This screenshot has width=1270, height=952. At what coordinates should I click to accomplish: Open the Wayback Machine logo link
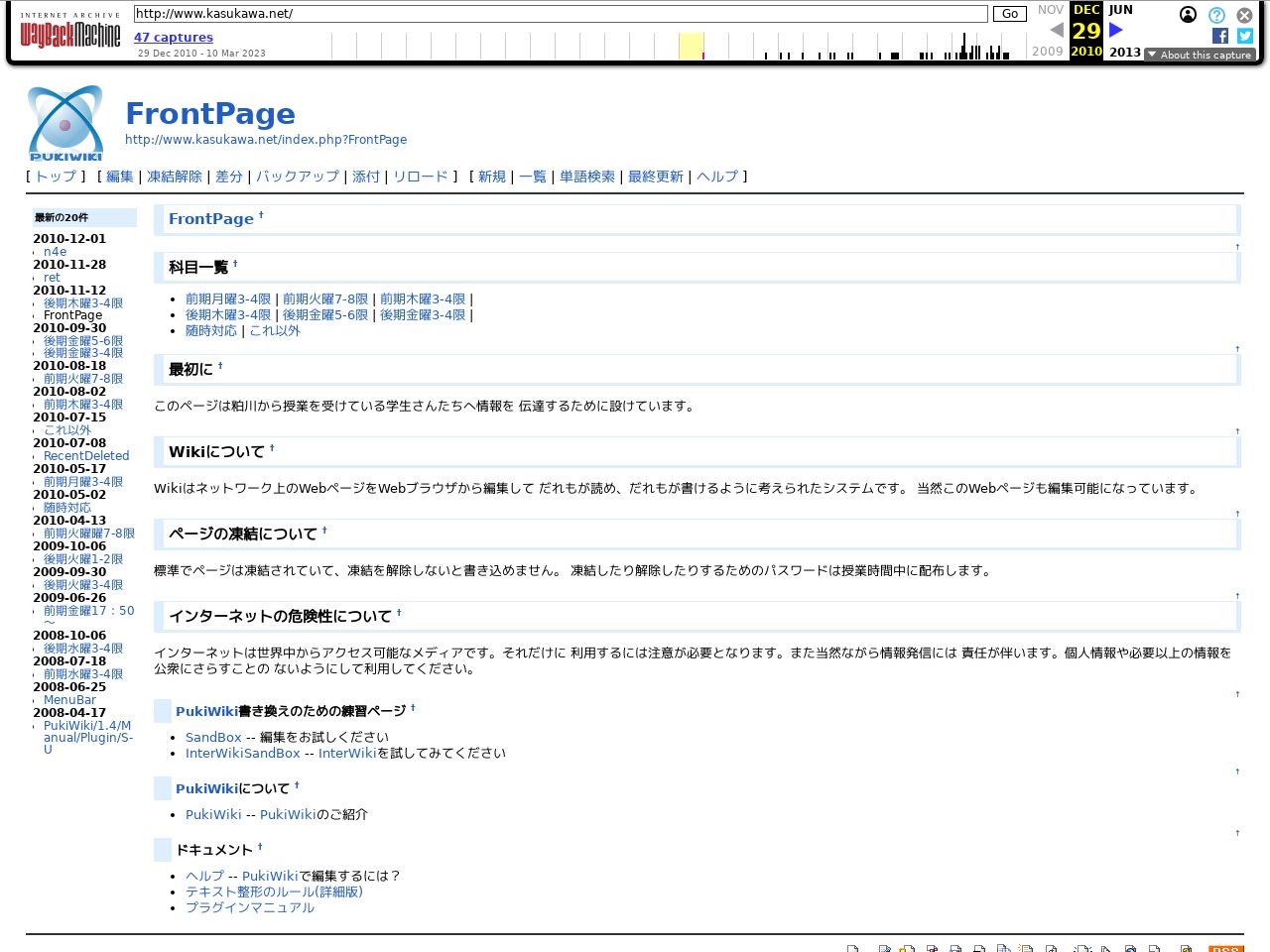click(69, 34)
